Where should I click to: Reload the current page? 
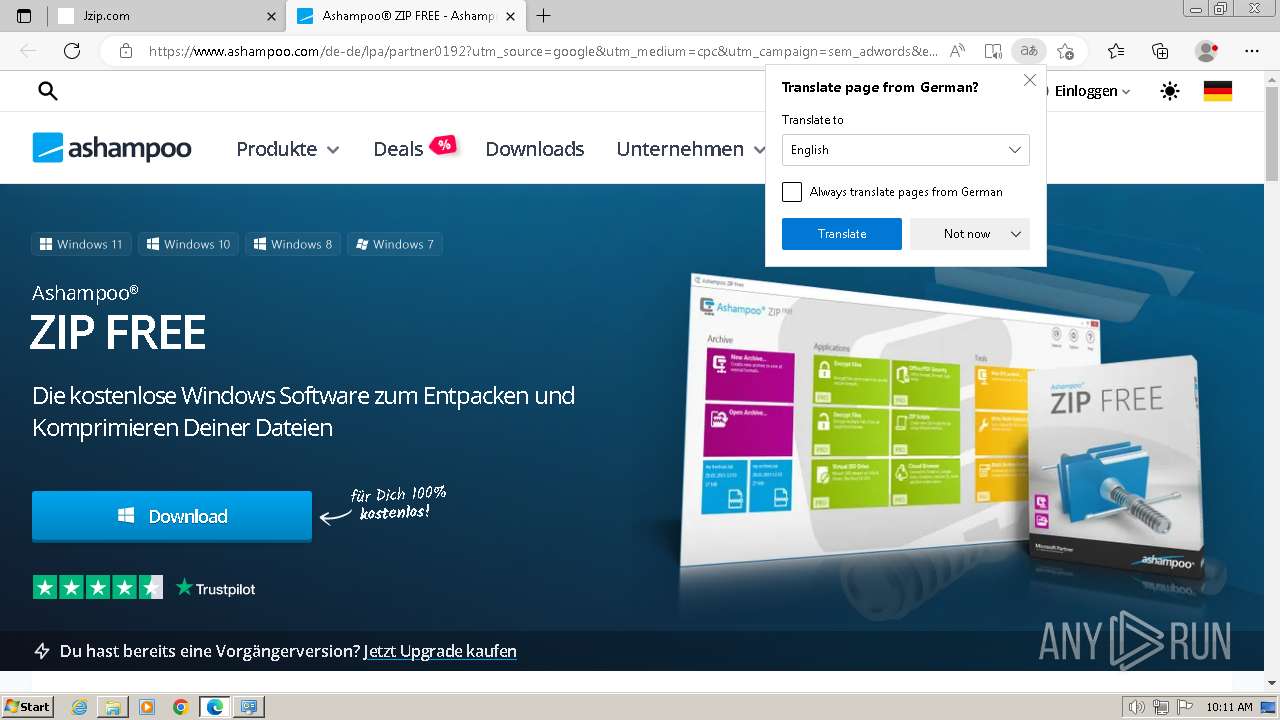point(72,51)
